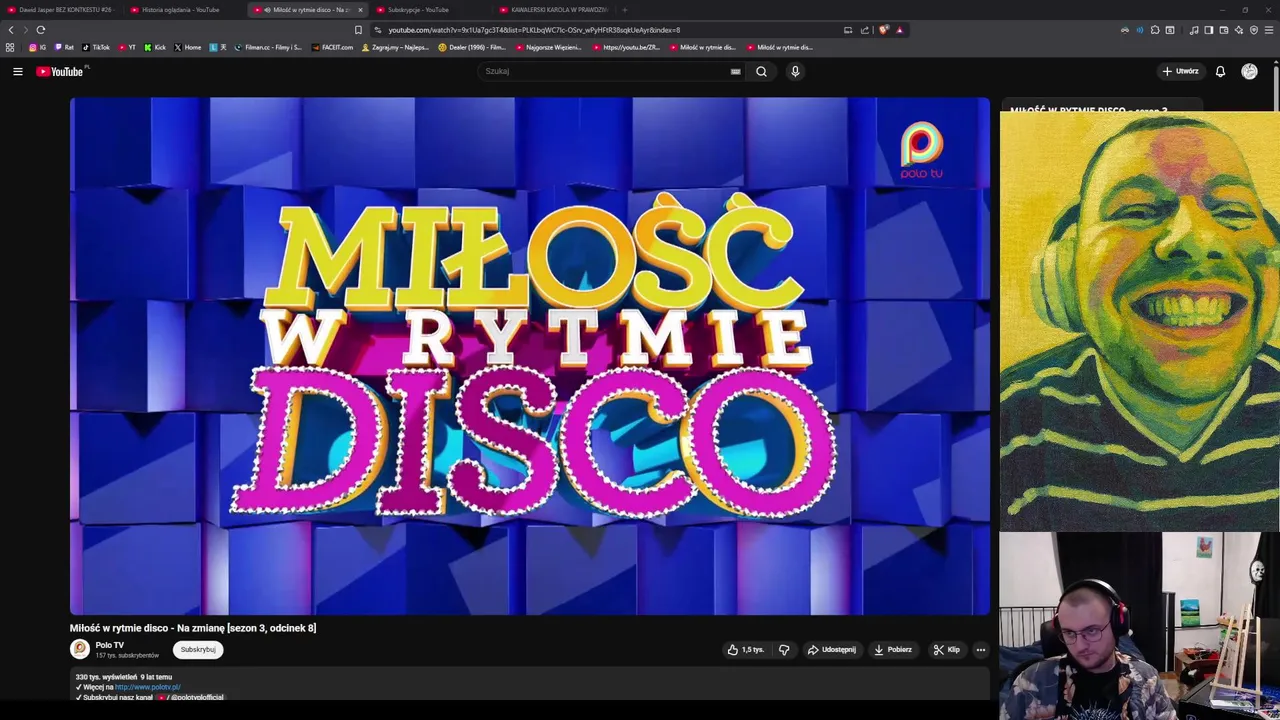Open the account avatar menu
The image size is (1280, 720).
coord(1249,71)
